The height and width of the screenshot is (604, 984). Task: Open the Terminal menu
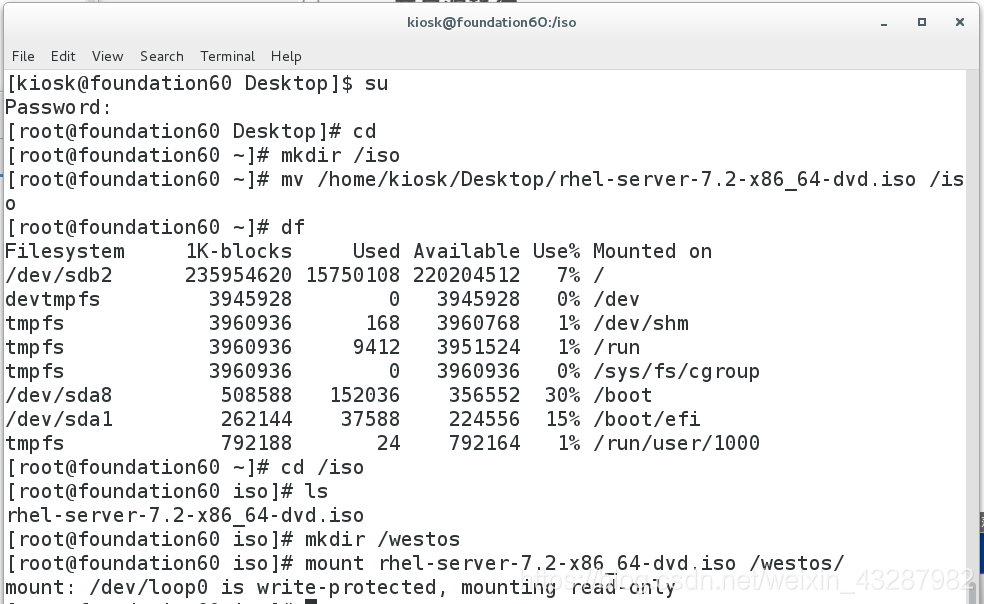coord(227,57)
